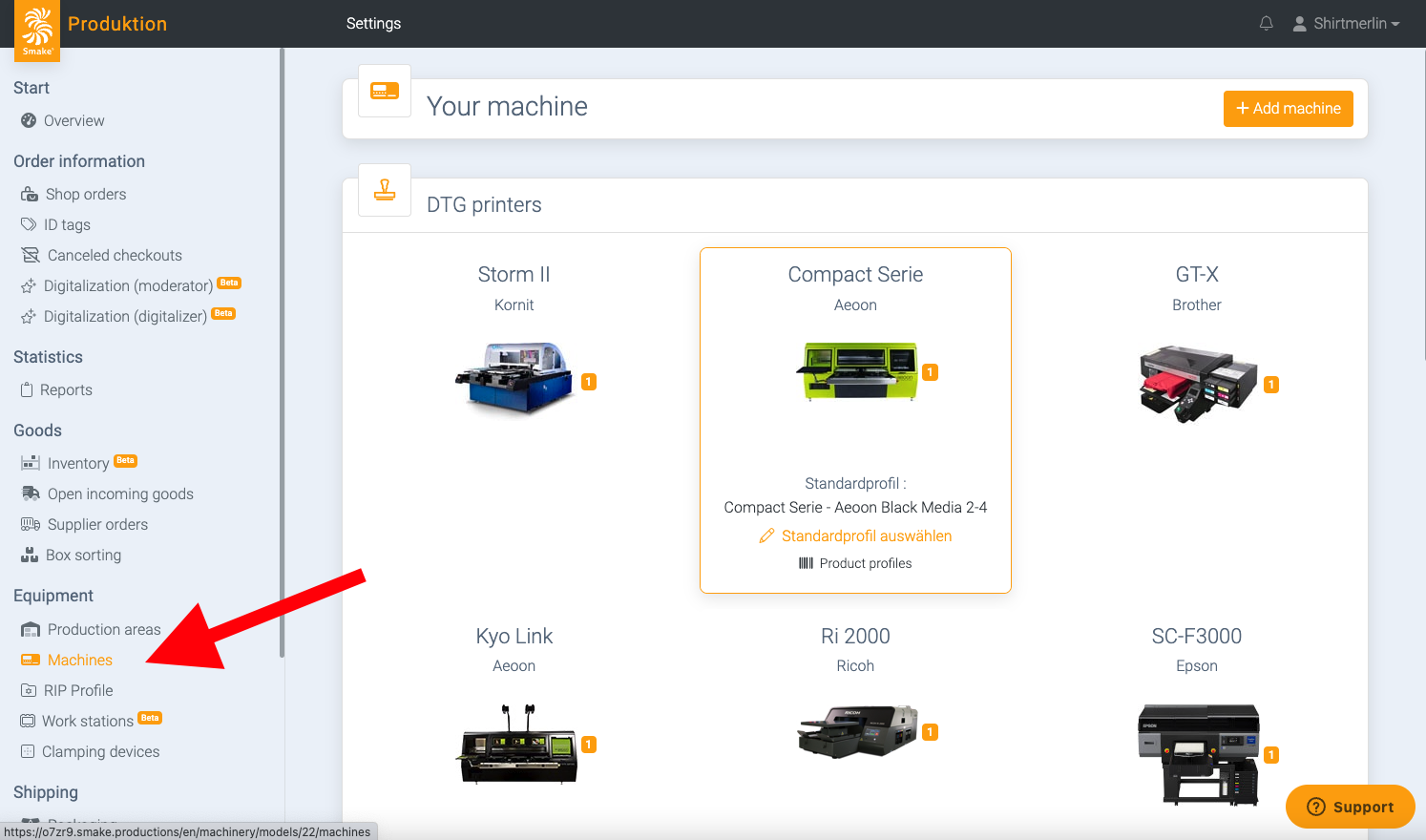The image size is (1426, 840).
Task: Click the Clamping devices icon
Action: (28, 751)
